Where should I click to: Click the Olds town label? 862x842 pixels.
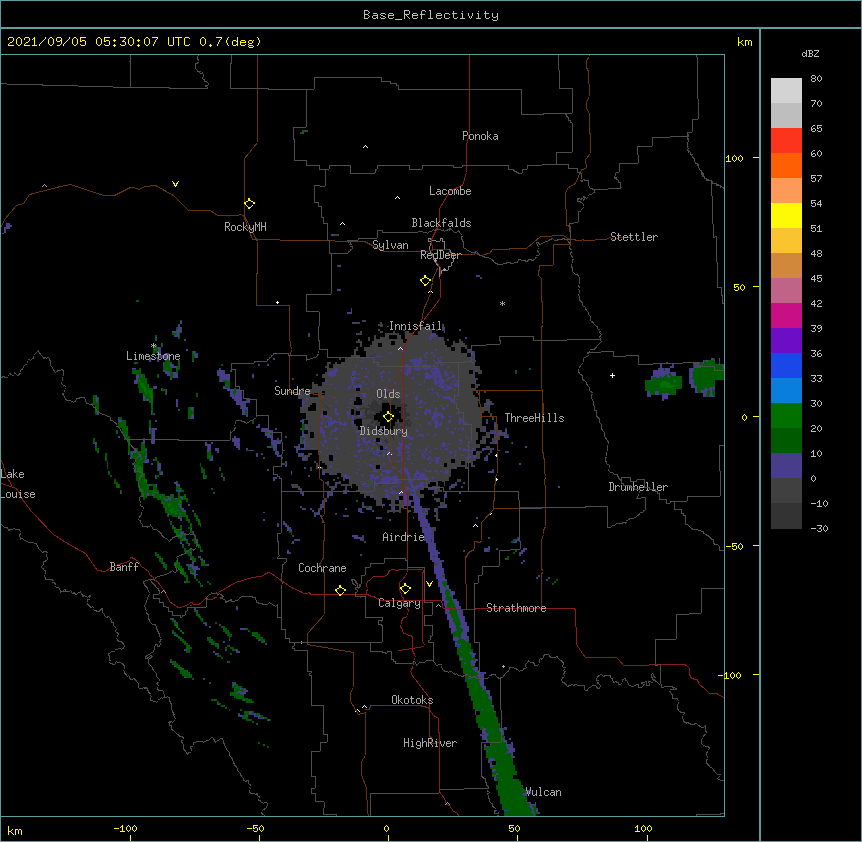click(388, 394)
